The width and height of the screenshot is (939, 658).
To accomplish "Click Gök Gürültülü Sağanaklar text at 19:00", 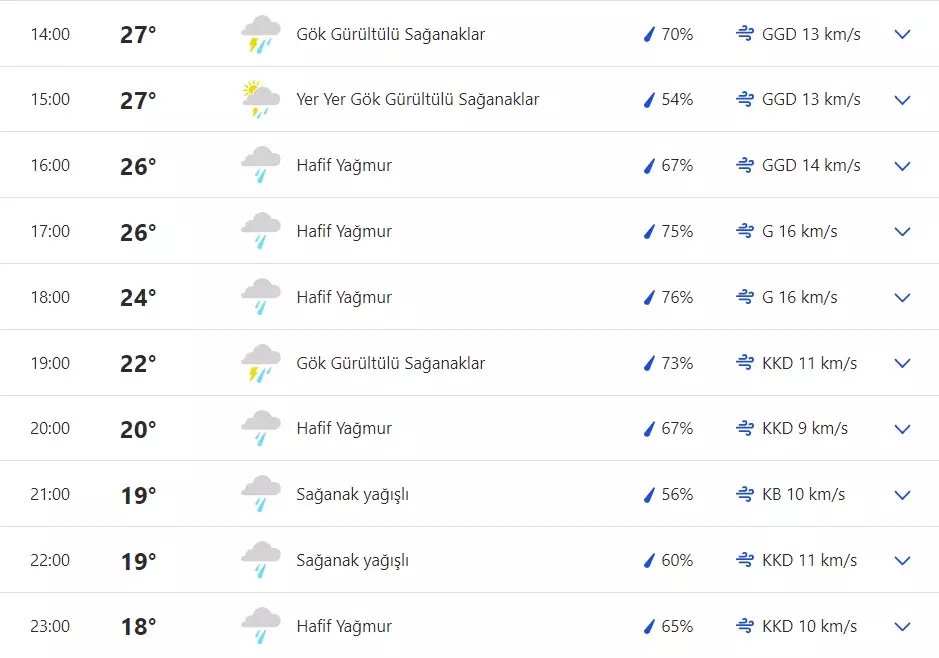I will point(390,362).
